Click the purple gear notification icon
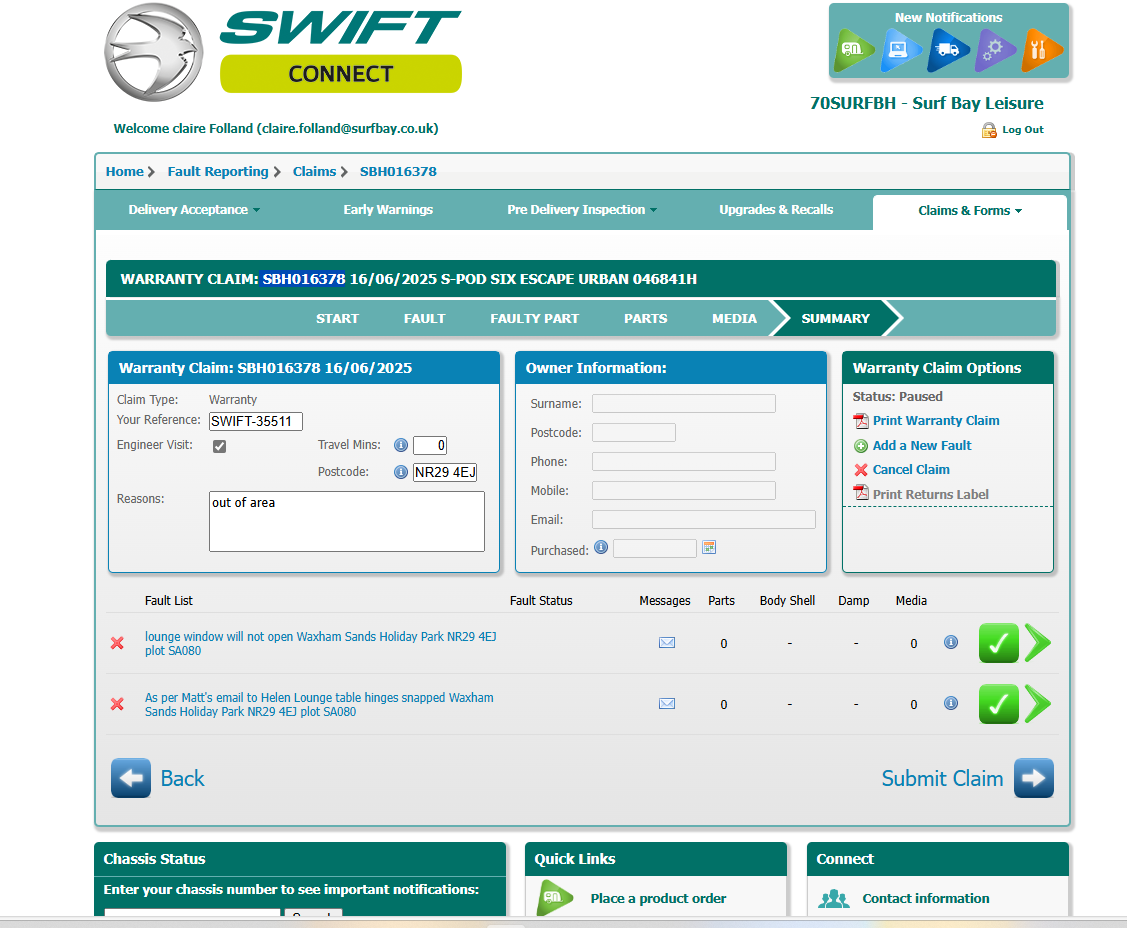This screenshot has width=1127, height=928. coord(995,50)
